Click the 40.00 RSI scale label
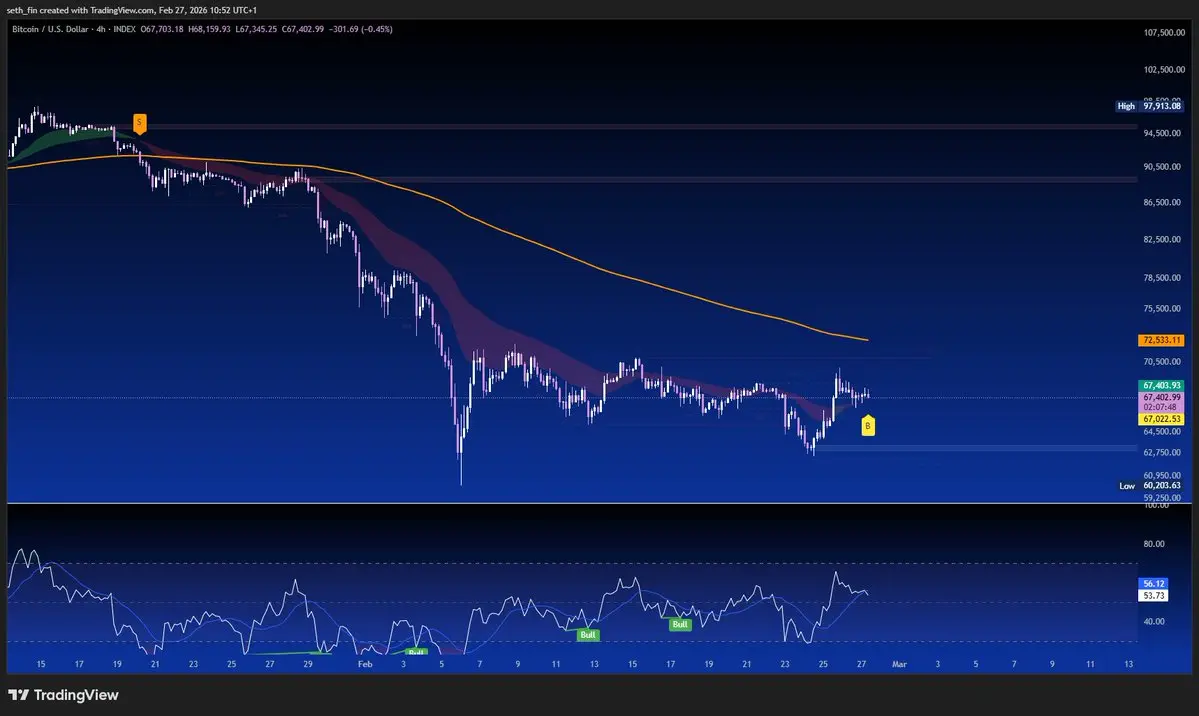Viewport: 1199px width, 716px height. pos(1154,621)
